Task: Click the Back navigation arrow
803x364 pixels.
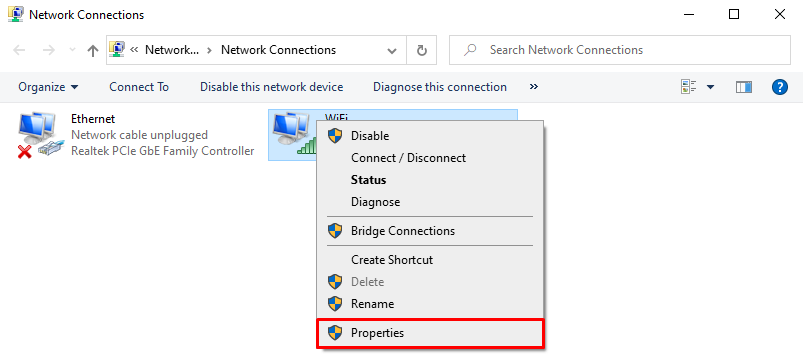Action: click(19, 50)
